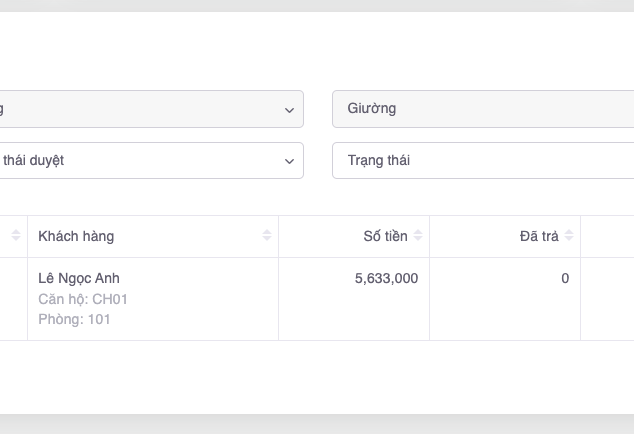This screenshot has width=634, height=434.
Task: Open the Trạng thái dropdown
Action: pos(482,161)
